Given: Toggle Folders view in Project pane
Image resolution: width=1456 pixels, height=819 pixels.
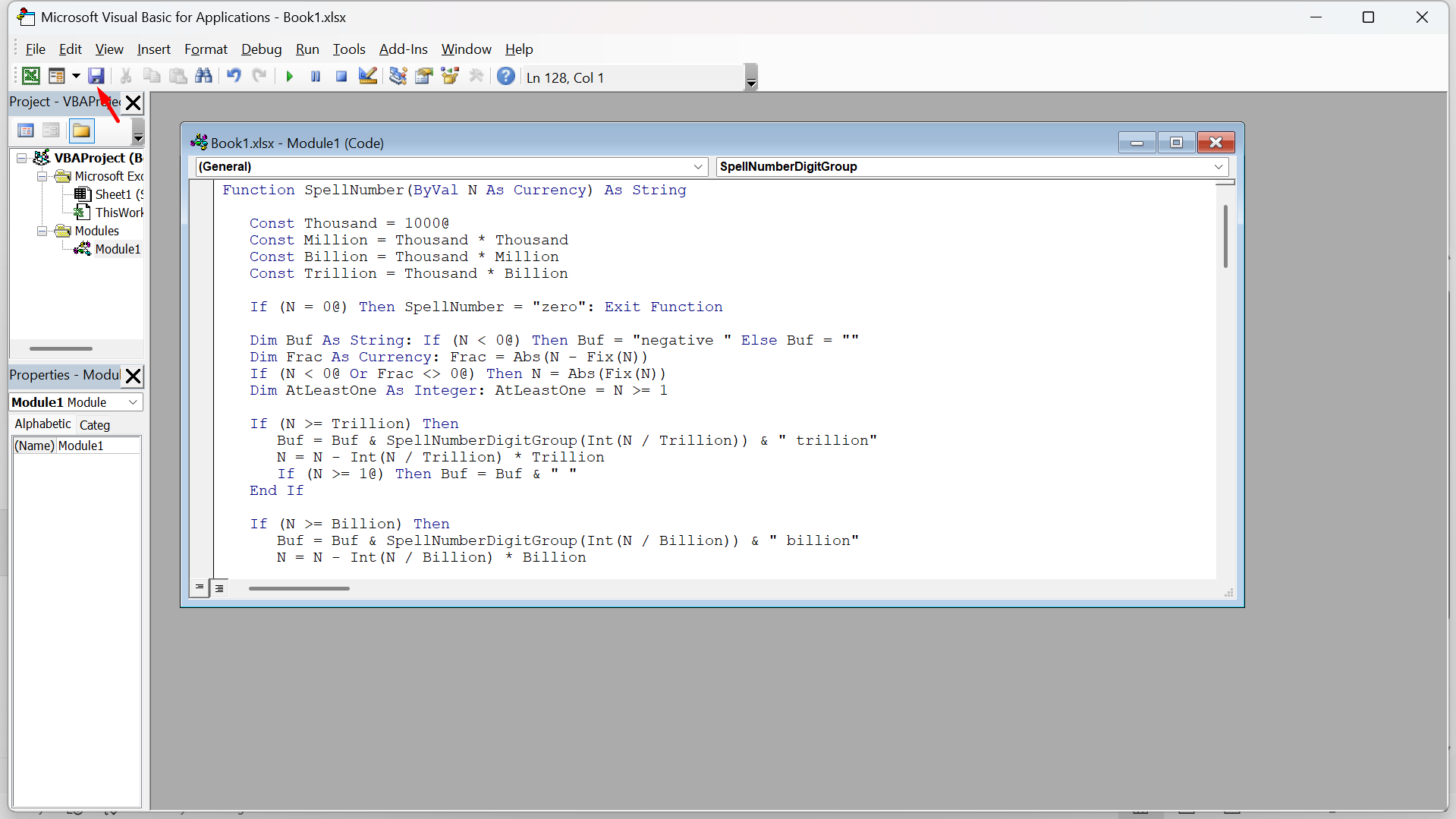Looking at the screenshot, I should (81, 131).
